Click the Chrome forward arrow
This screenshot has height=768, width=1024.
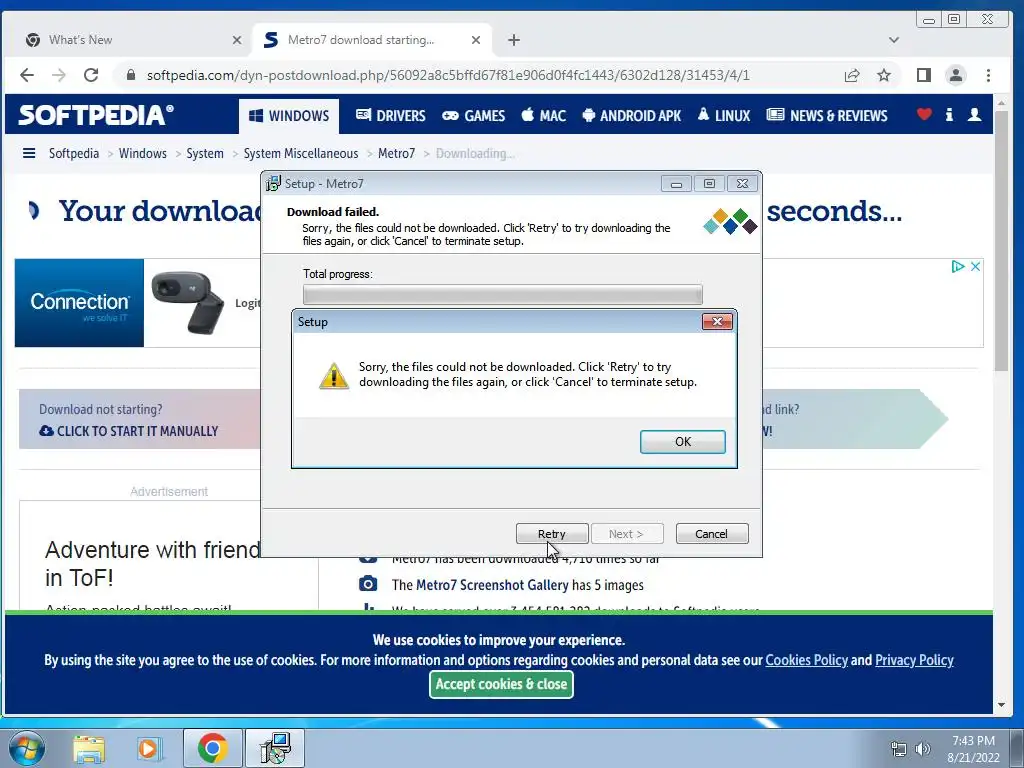59,75
